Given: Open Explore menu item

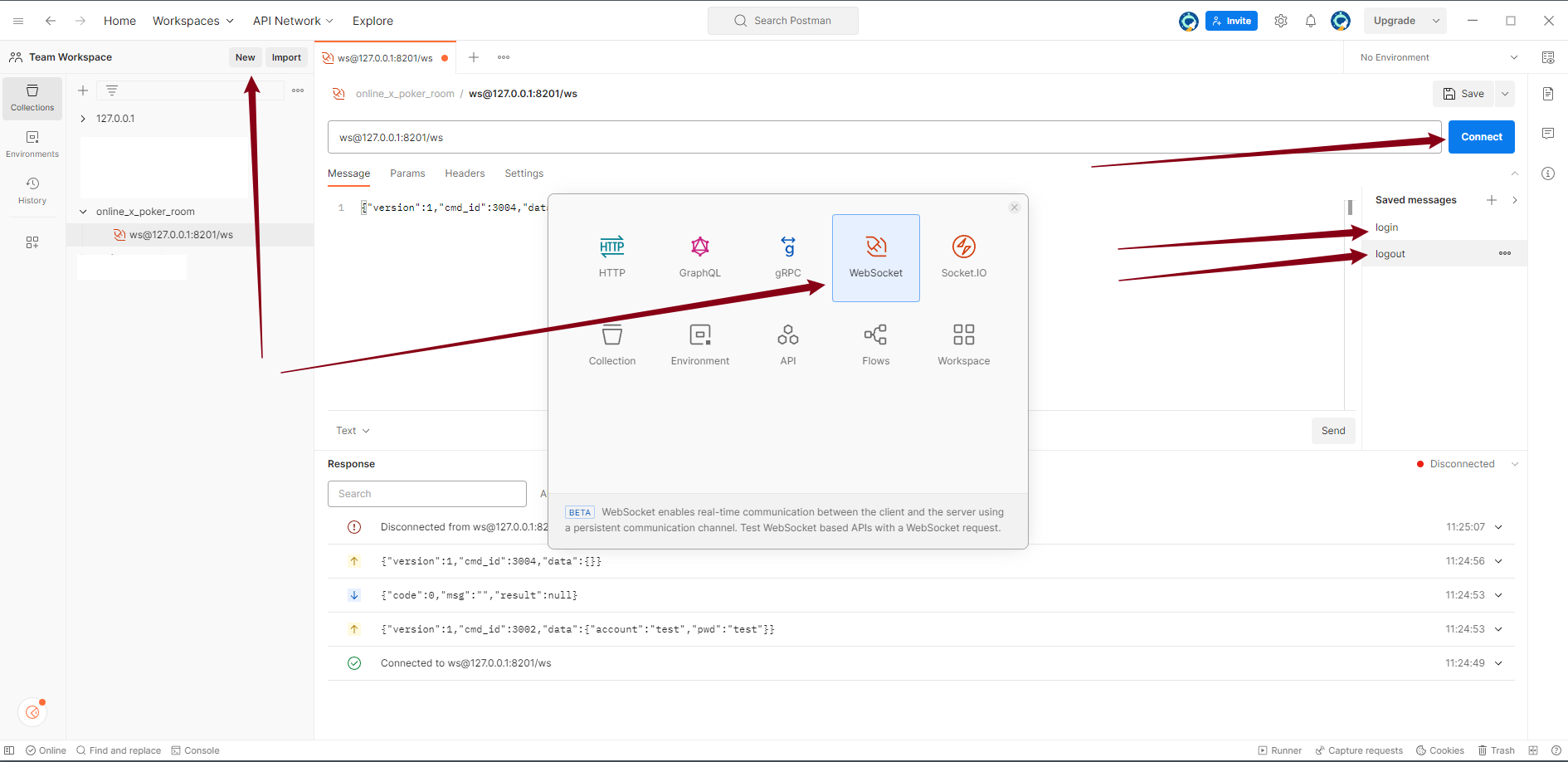Looking at the screenshot, I should pyautogui.click(x=373, y=21).
